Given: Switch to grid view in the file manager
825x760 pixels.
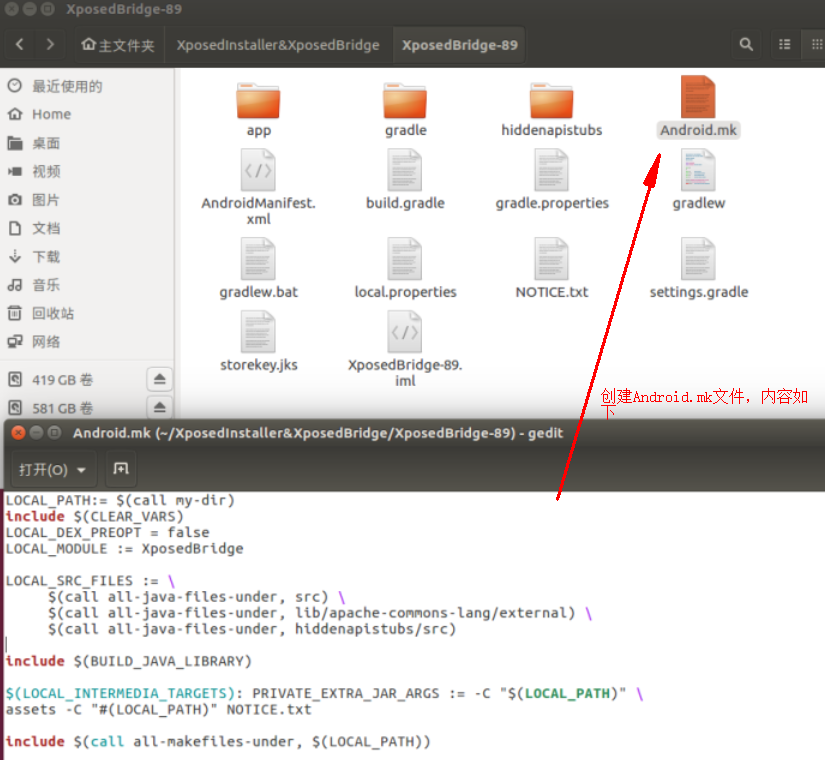Looking at the screenshot, I should 814,45.
